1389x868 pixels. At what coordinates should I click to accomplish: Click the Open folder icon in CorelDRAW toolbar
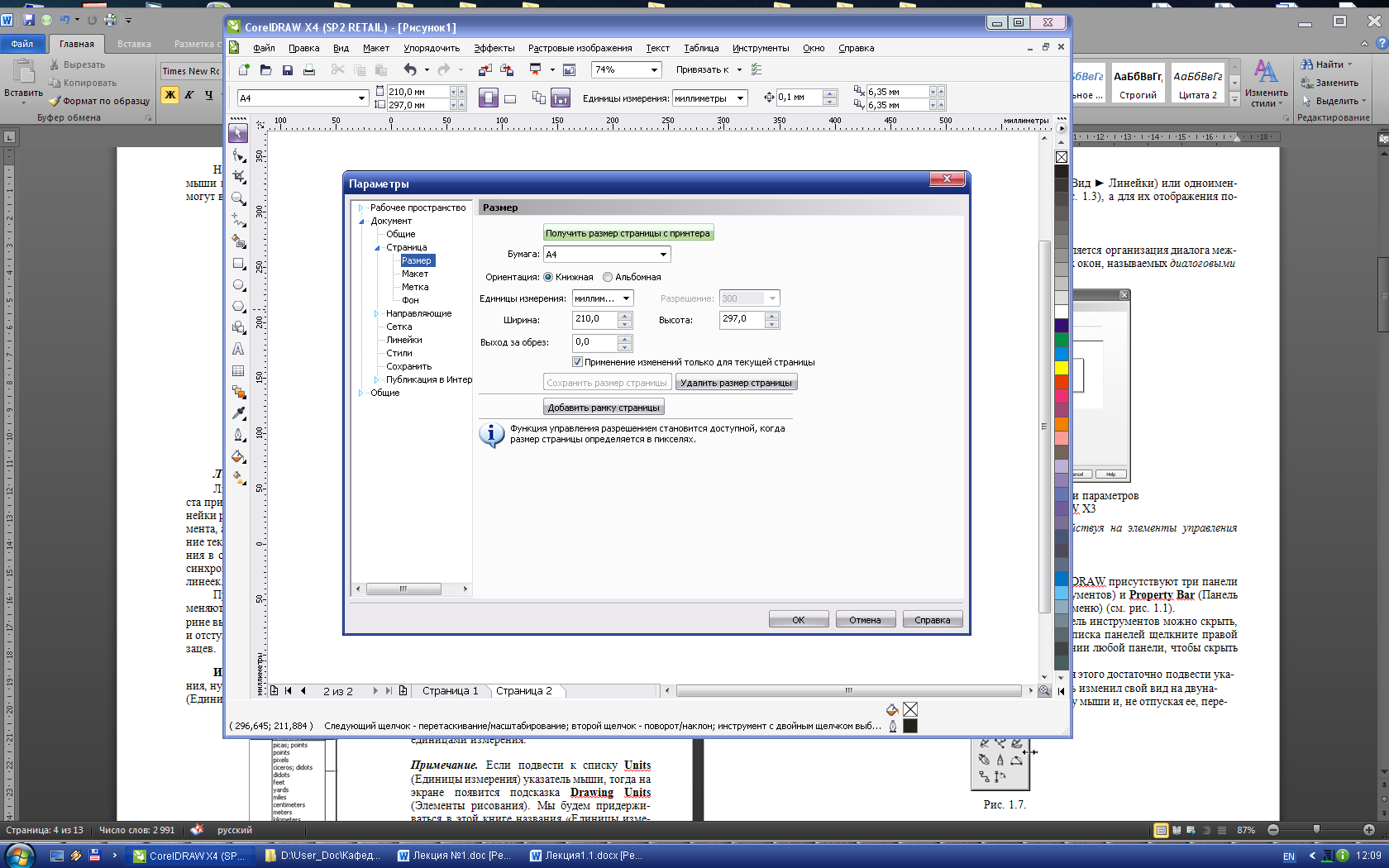tap(265, 70)
